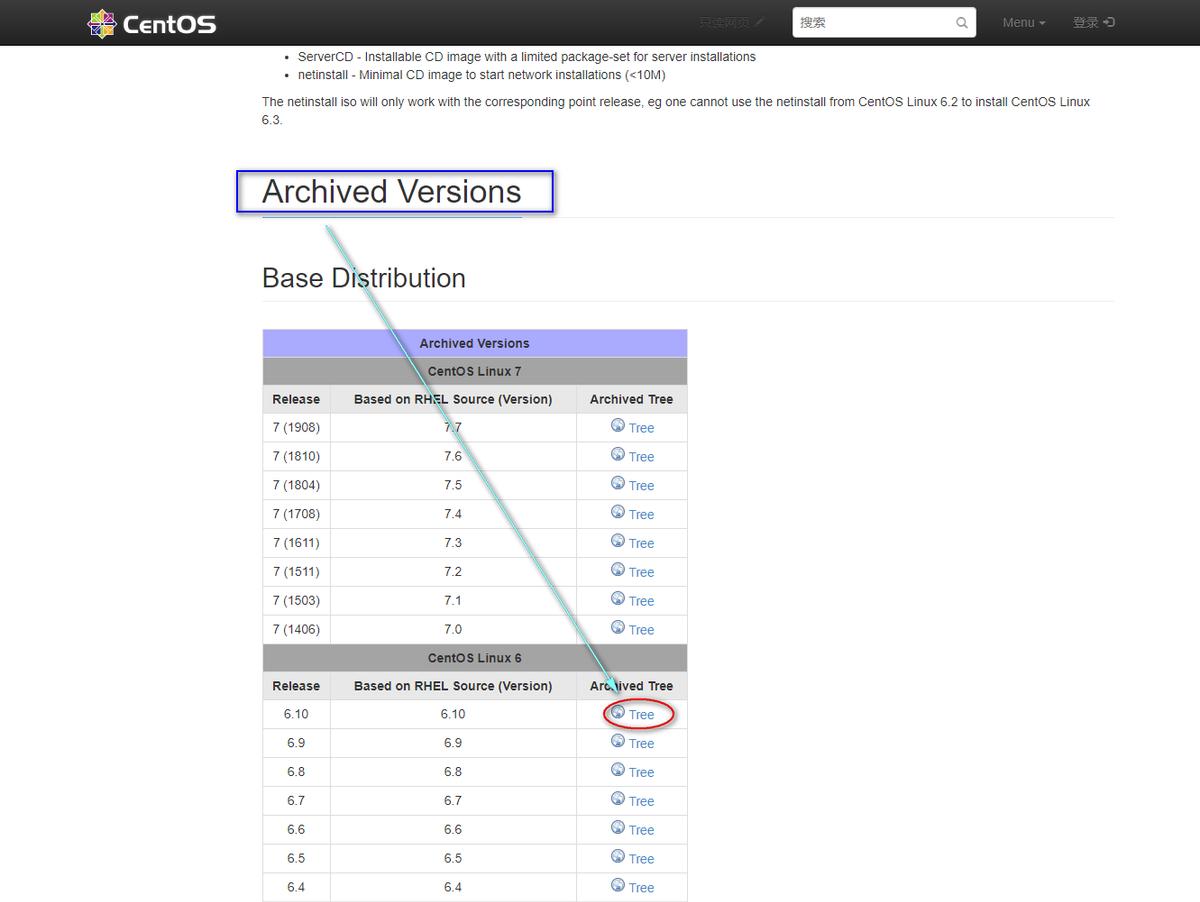Click Based on RHEL Source header under CentOS Linux 6
The height and width of the screenshot is (902, 1200).
(x=453, y=686)
